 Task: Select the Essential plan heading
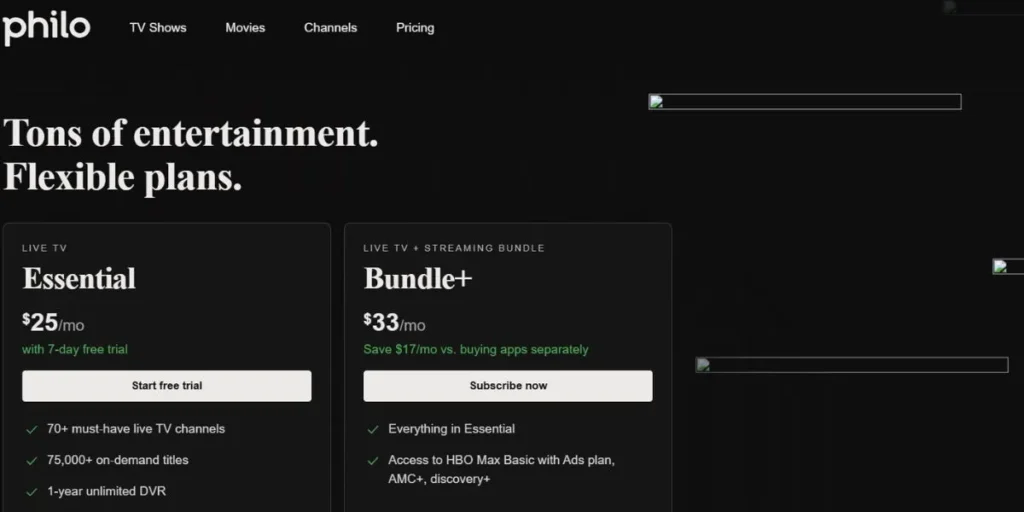79,279
